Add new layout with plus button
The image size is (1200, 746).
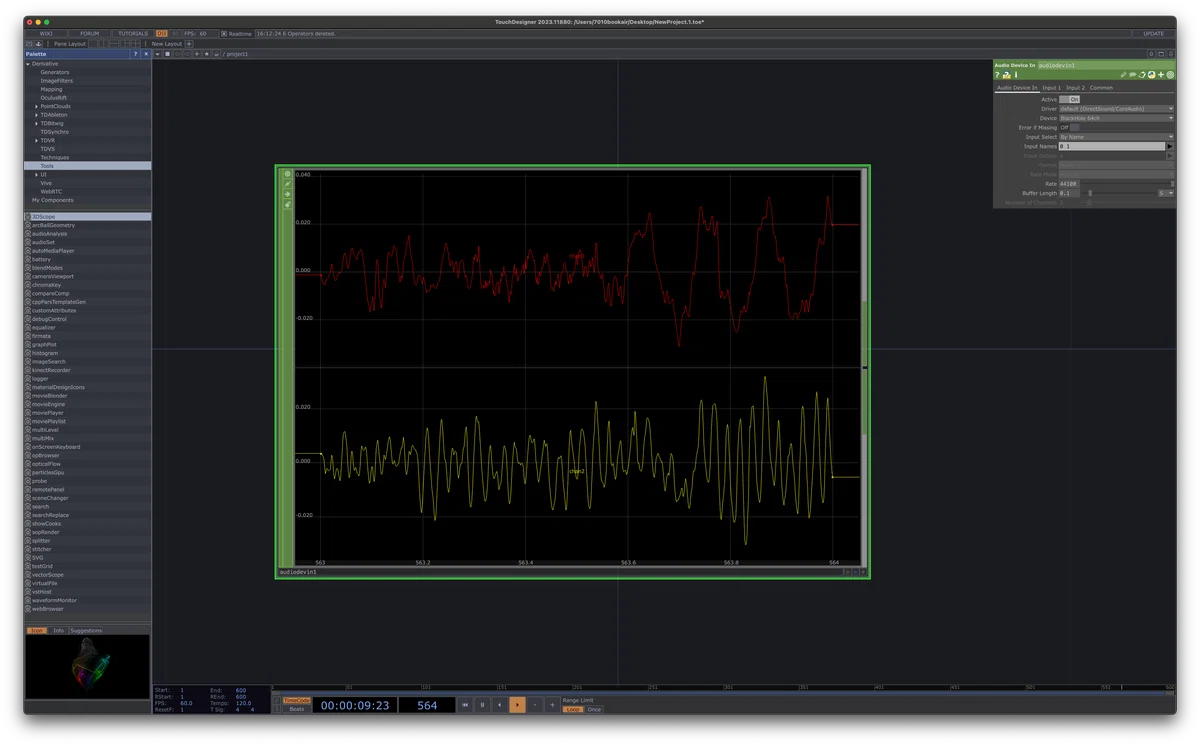coord(189,44)
